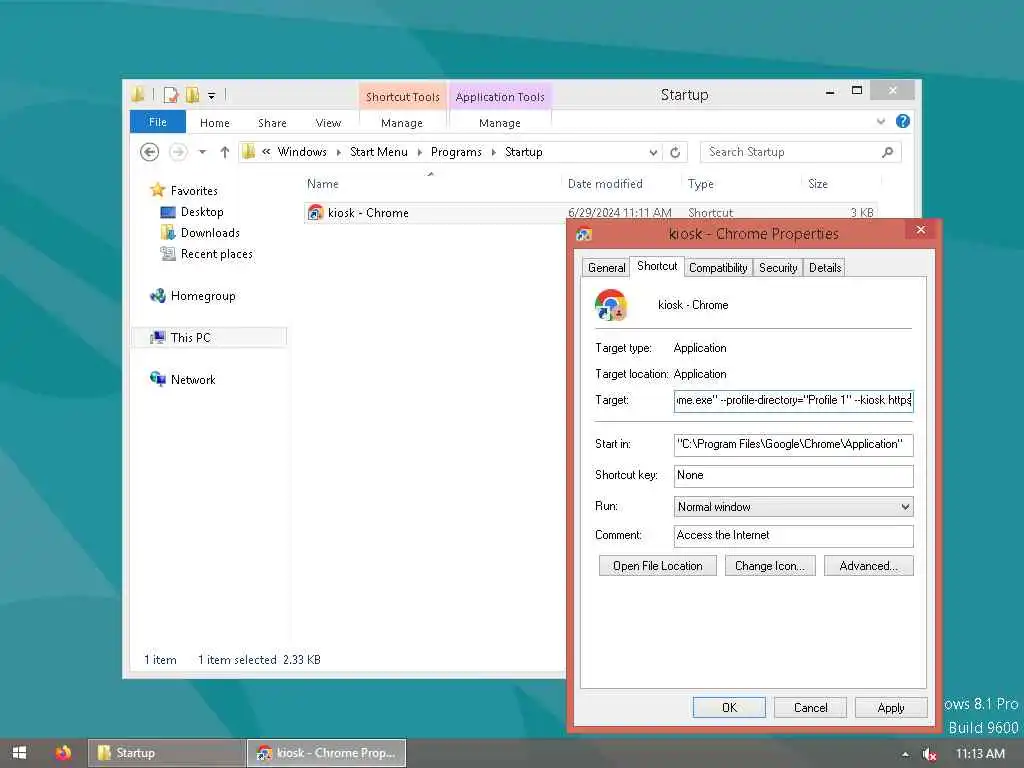Click folder icon in Startup title bar
The image size is (1024, 768).
138,95
